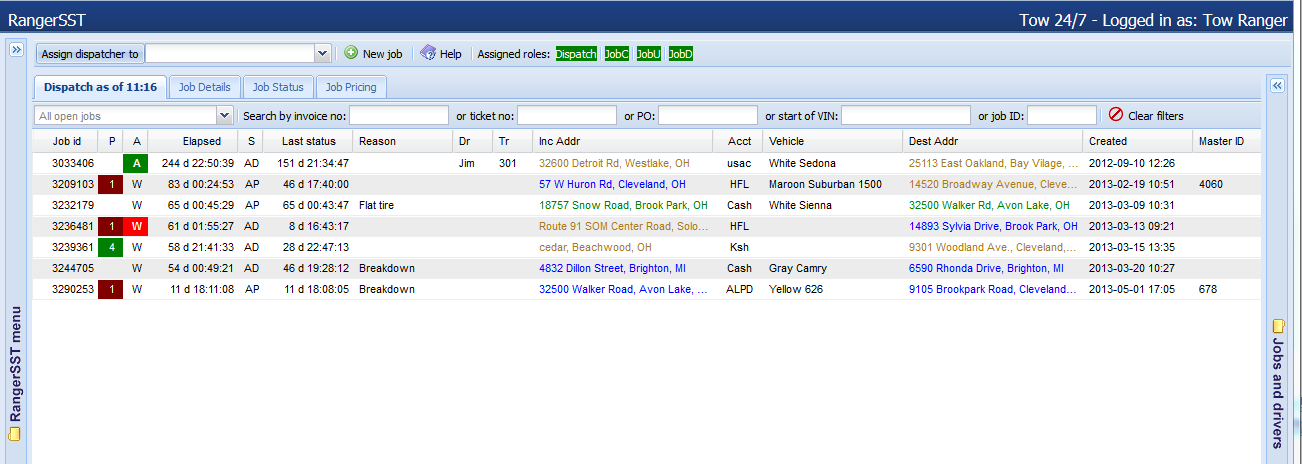The height and width of the screenshot is (464, 1302).
Task: Expand the left RangerSST menu panel arrow
Action: [x=16, y=50]
